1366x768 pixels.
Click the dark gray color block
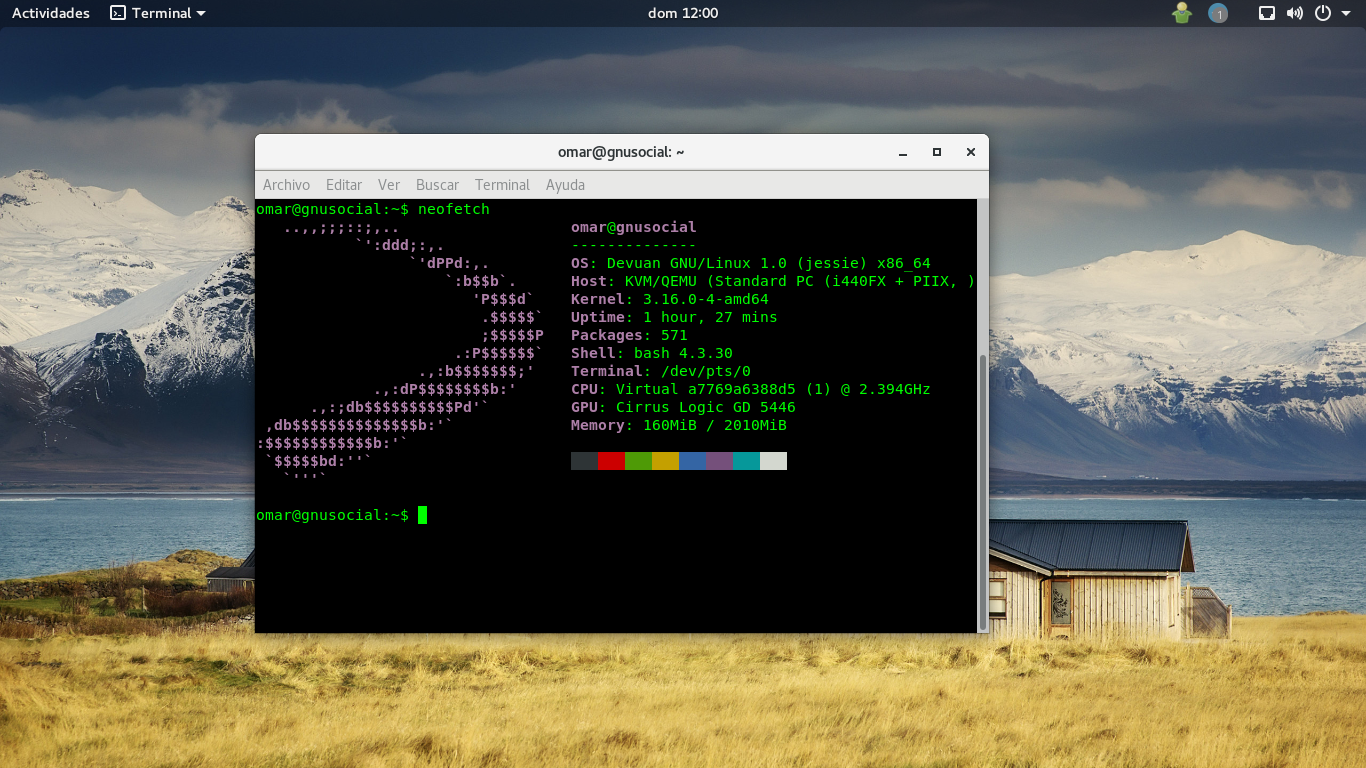click(x=584, y=461)
